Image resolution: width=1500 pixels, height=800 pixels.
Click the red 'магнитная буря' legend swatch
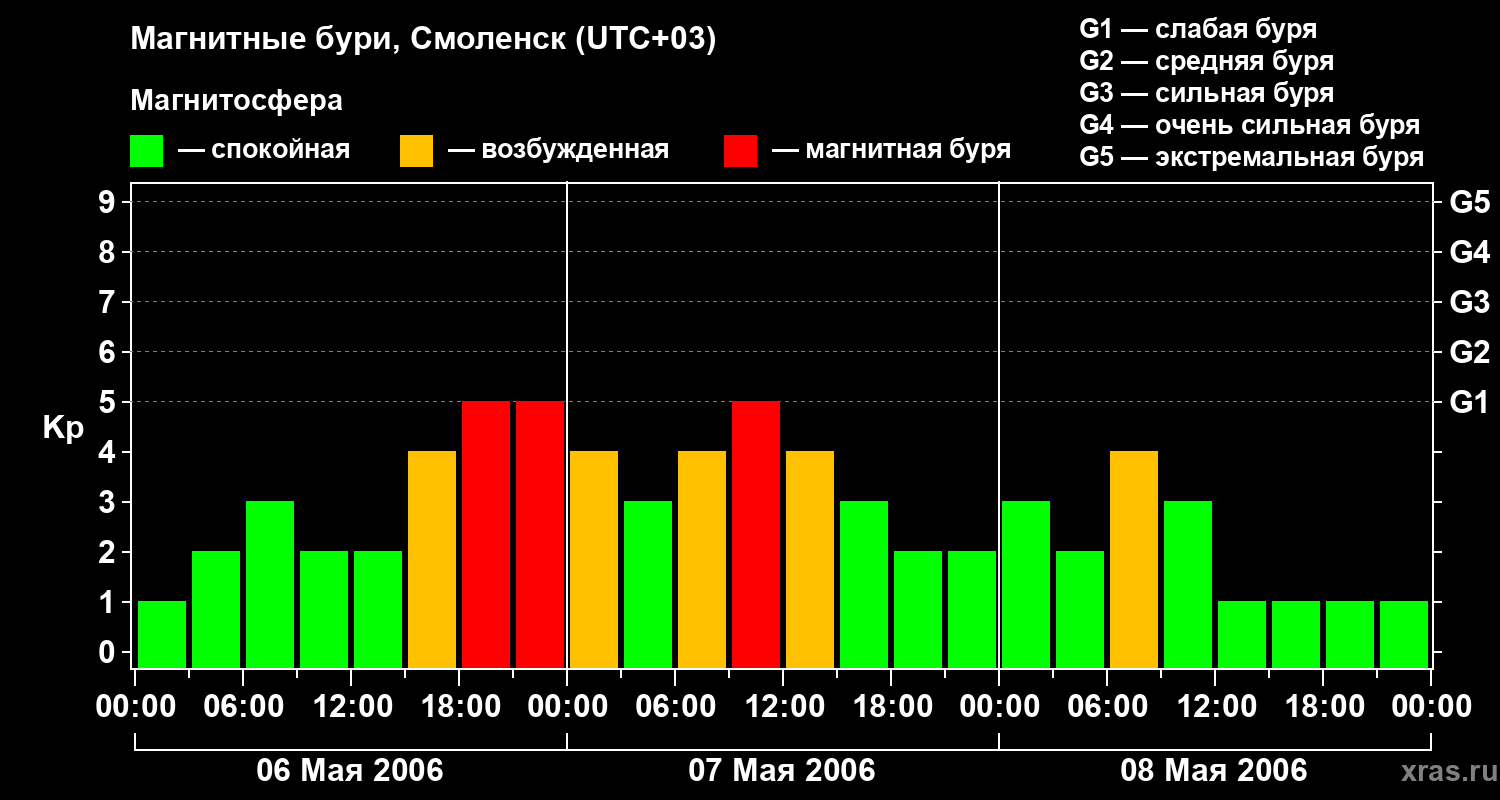(740, 151)
